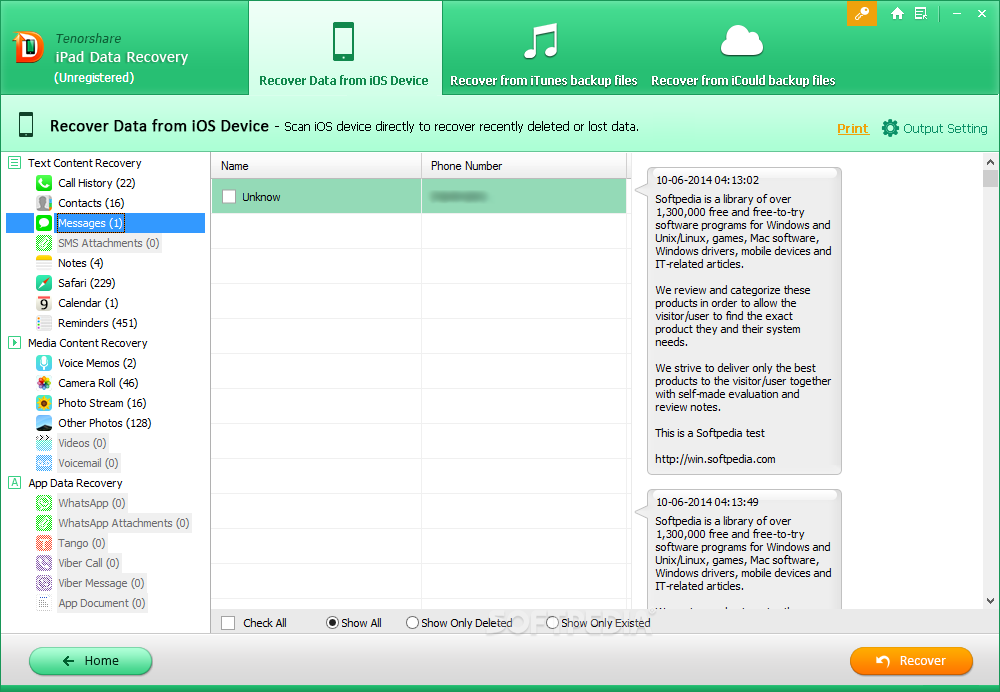Collapse the App Data Recovery section

tap(15, 483)
